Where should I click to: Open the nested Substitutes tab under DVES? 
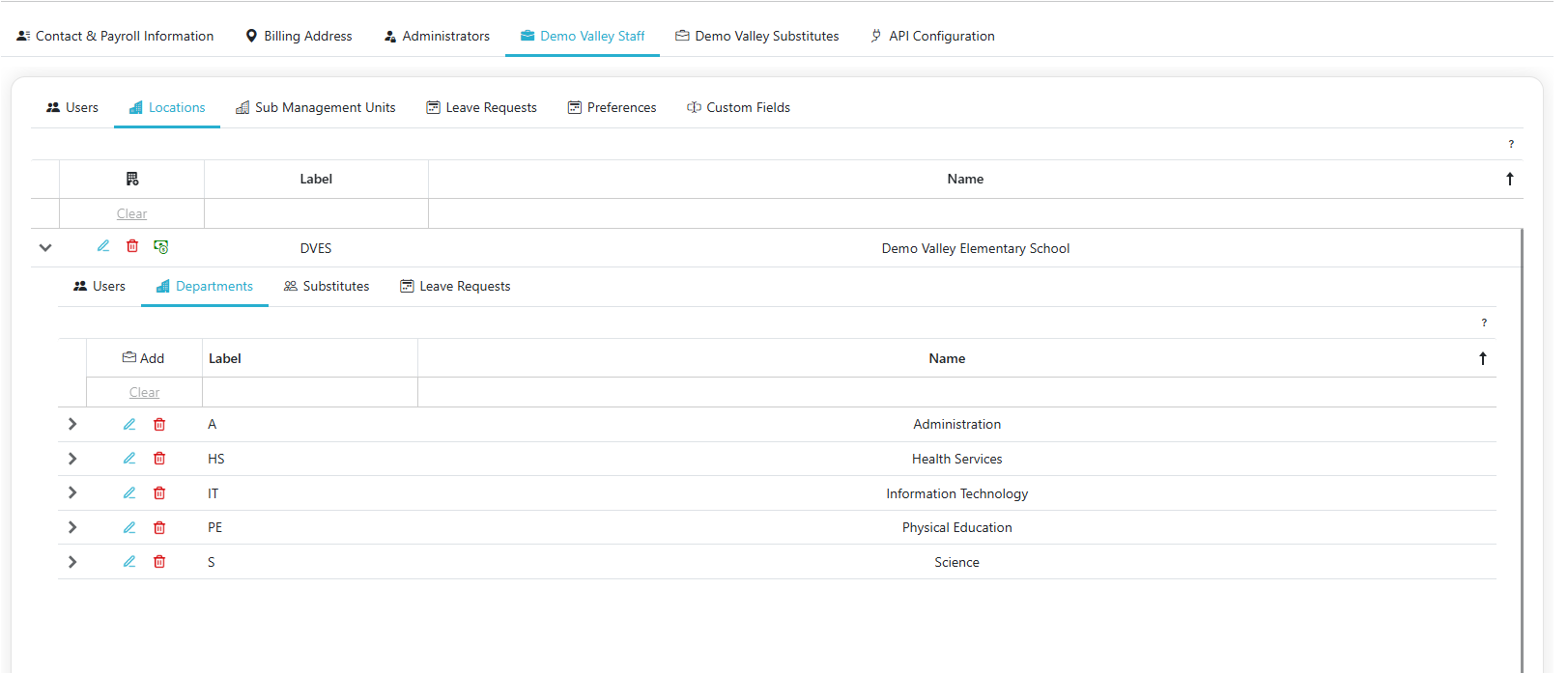click(327, 287)
